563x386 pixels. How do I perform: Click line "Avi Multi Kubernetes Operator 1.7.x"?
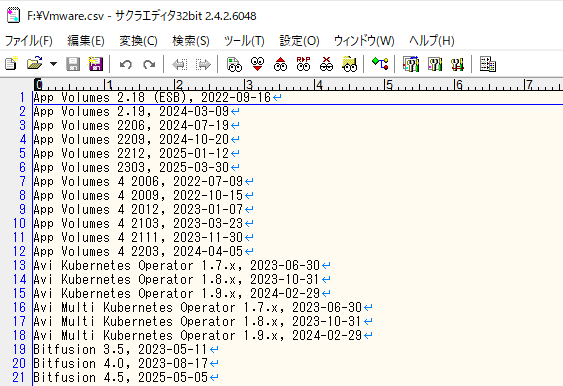pos(155,307)
